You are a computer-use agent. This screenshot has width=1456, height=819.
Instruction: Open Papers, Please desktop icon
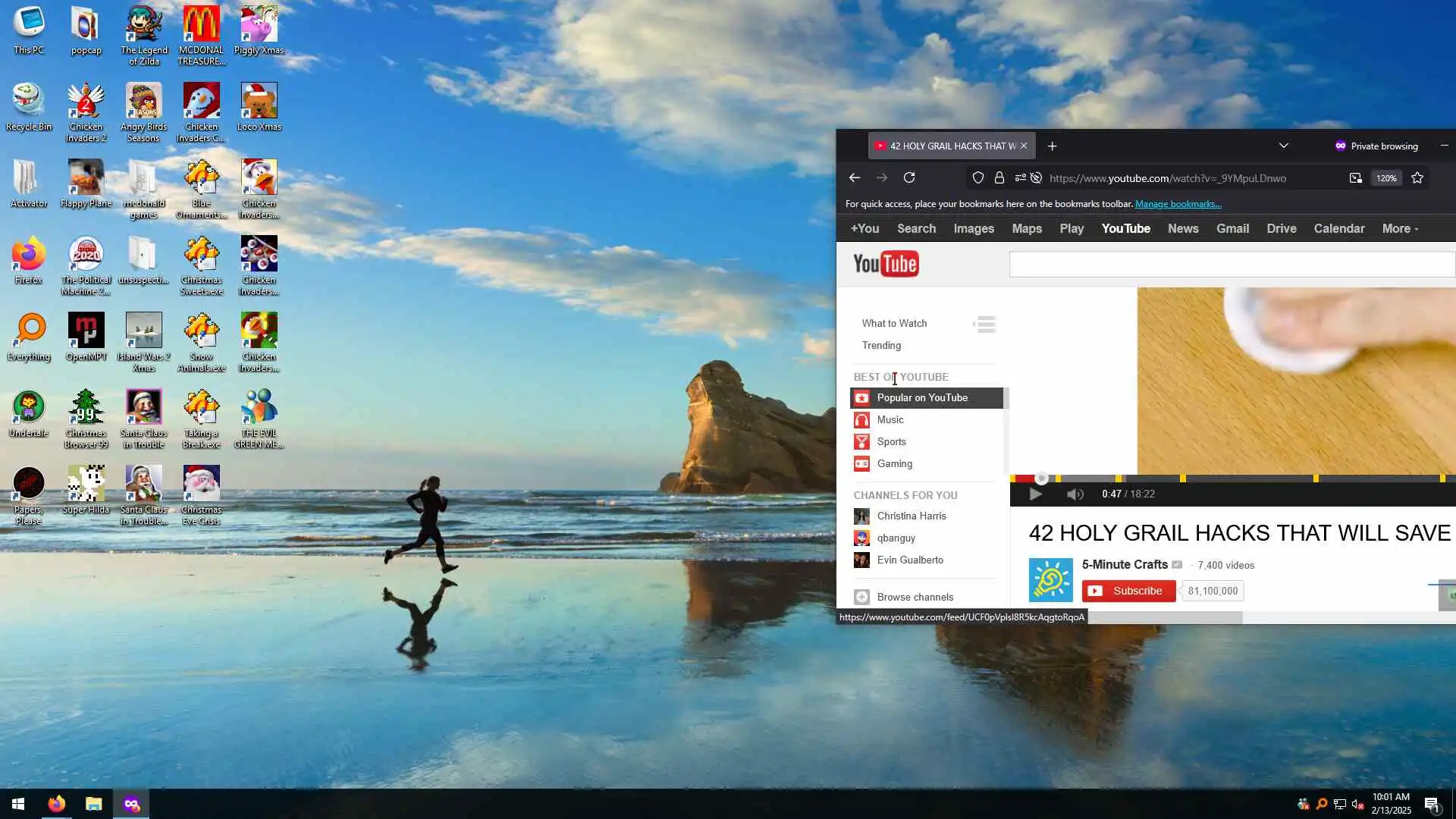pos(29,484)
